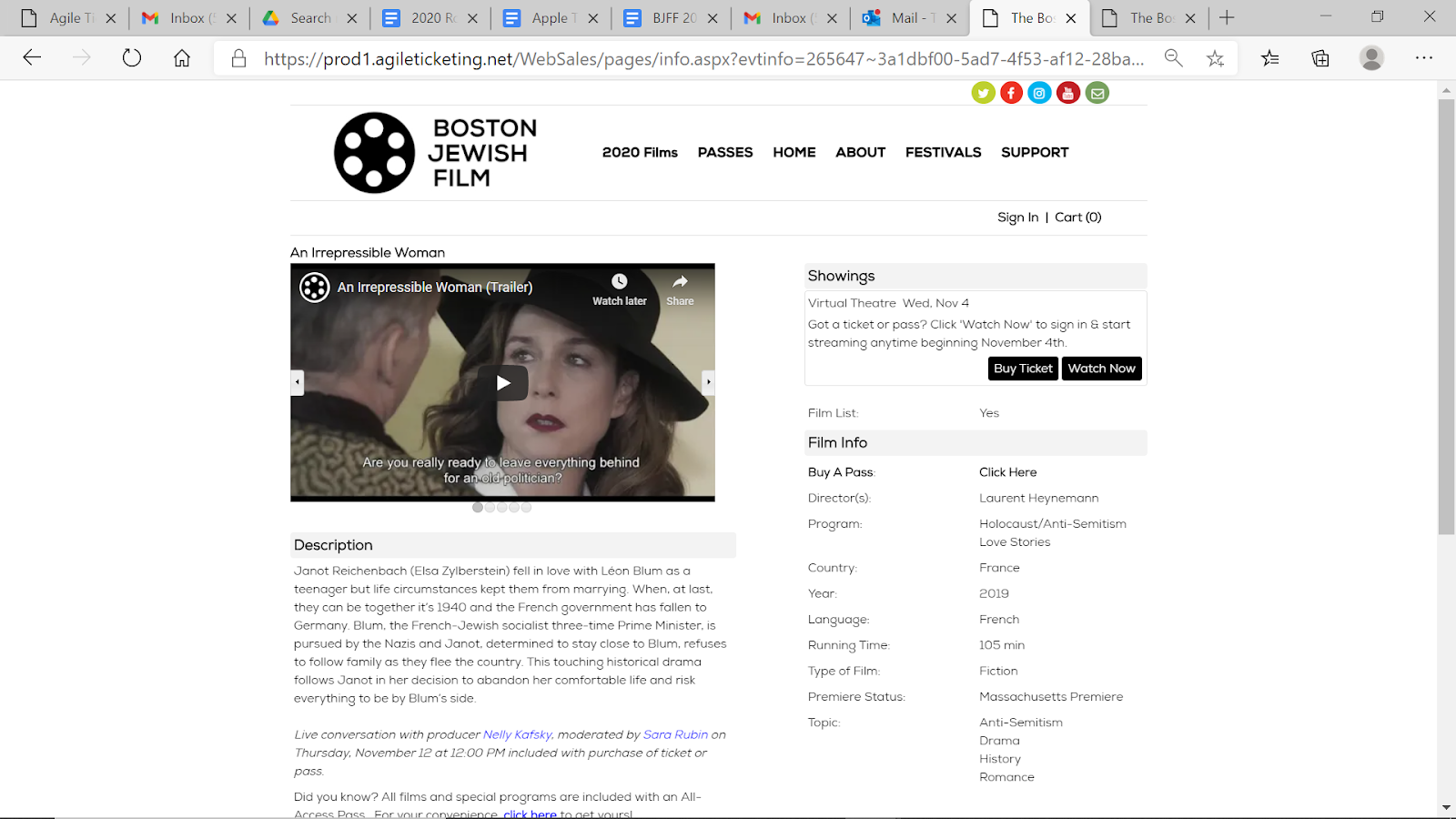Open the Facebook social icon
The width and height of the screenshot is (1456, 819).
point(1011,93)
